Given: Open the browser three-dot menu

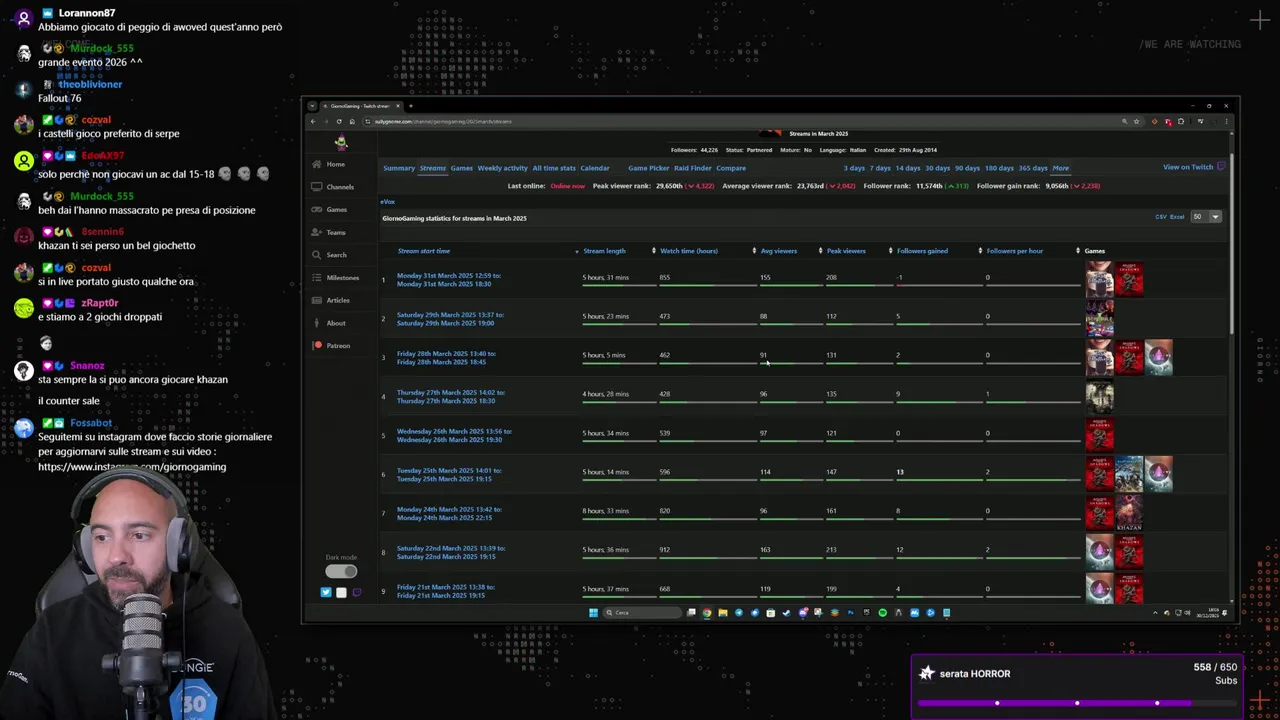Looking at the screenshot, I should (x=1227, y=121).
